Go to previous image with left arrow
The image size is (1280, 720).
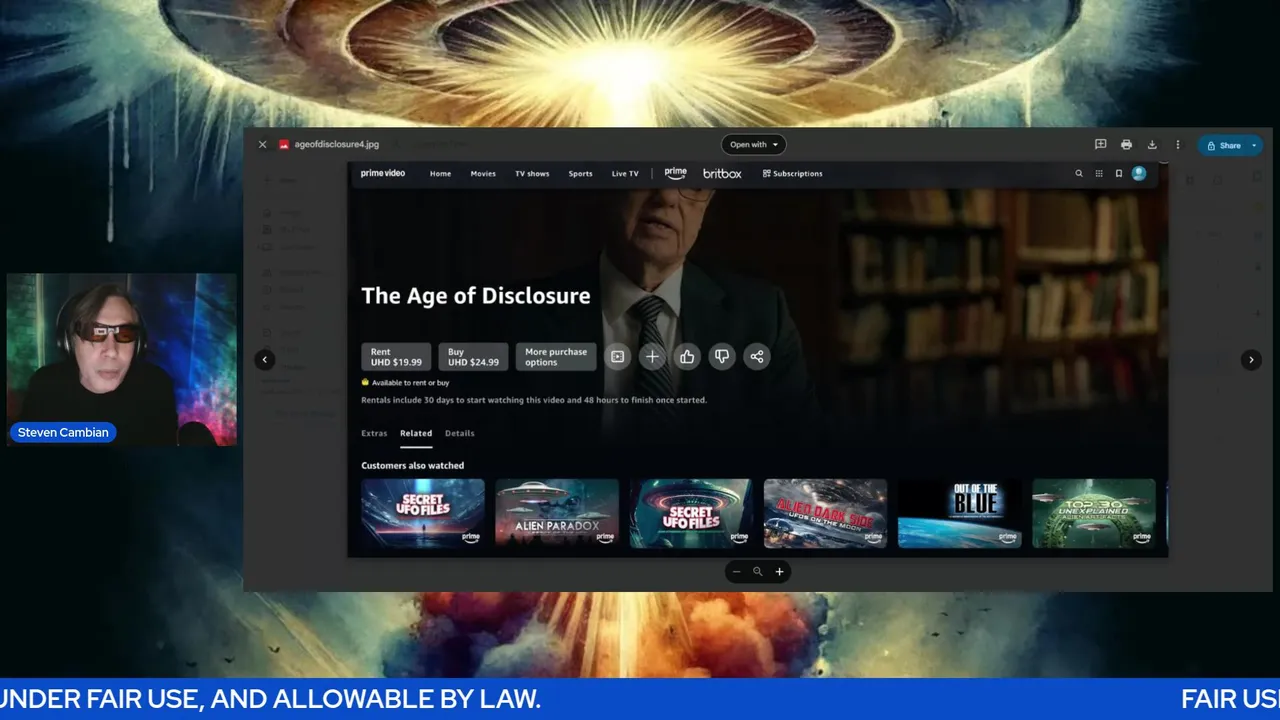[x=265, y=360]
